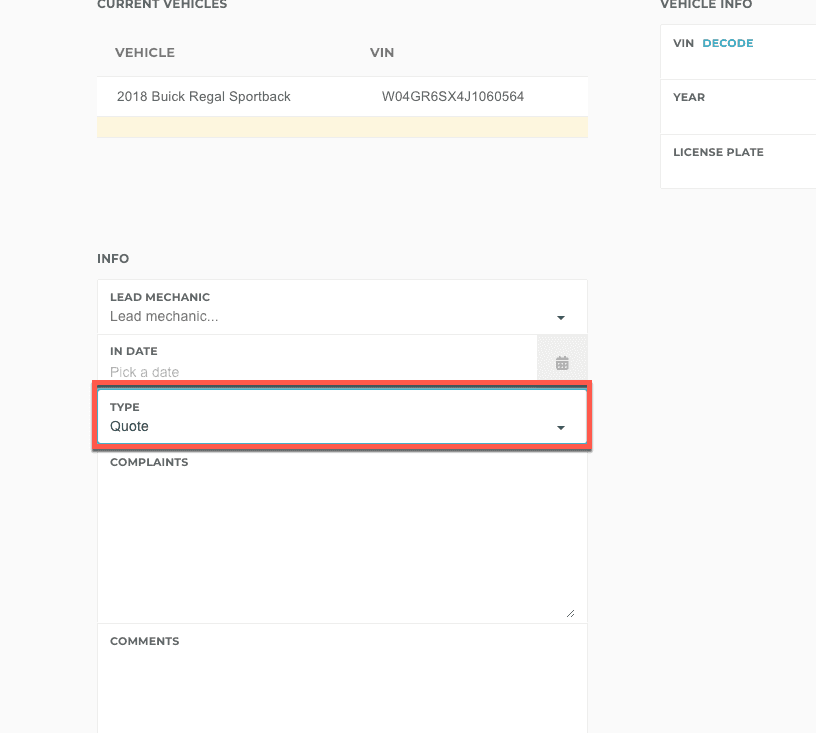Sort by the VIN column header

(382, 52)
